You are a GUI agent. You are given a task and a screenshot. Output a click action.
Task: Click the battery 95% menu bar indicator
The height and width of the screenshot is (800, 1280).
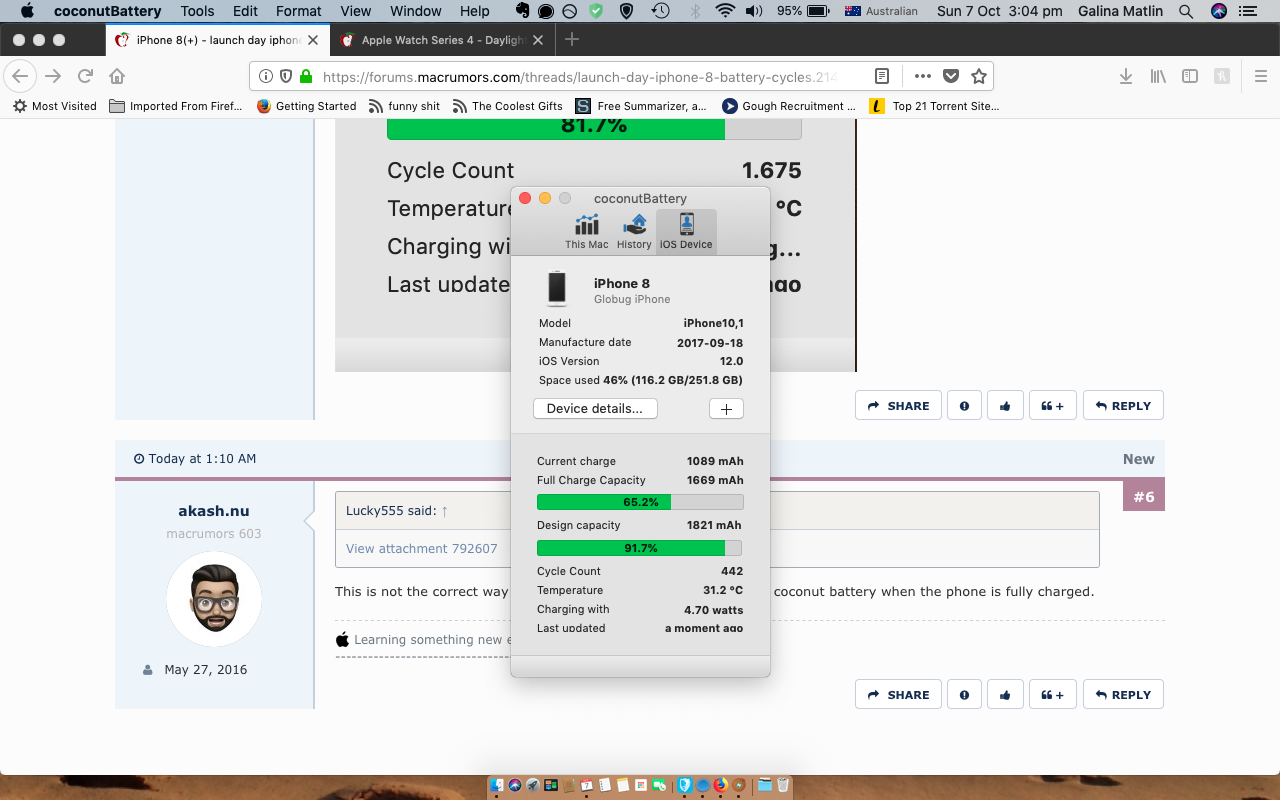coord(802,11)
